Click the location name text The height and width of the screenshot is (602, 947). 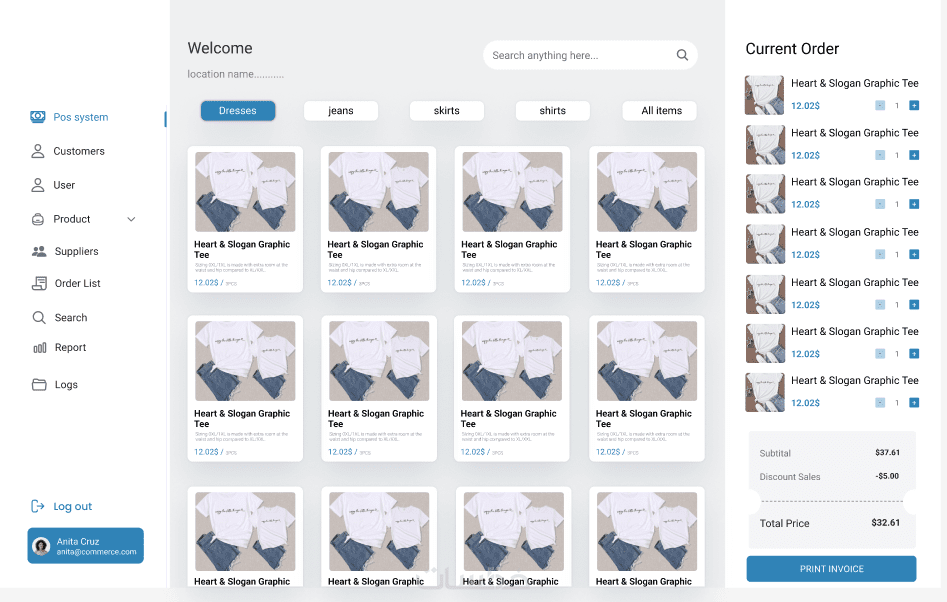(x=236, y=74)
